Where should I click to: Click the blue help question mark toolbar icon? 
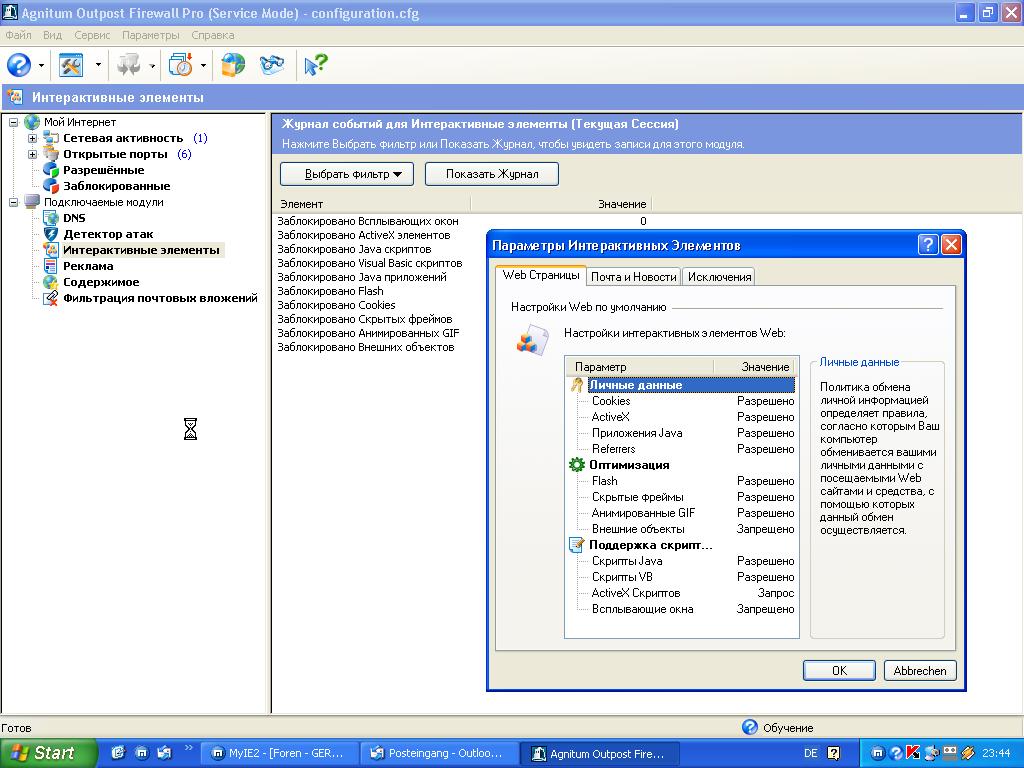(19, 65)
